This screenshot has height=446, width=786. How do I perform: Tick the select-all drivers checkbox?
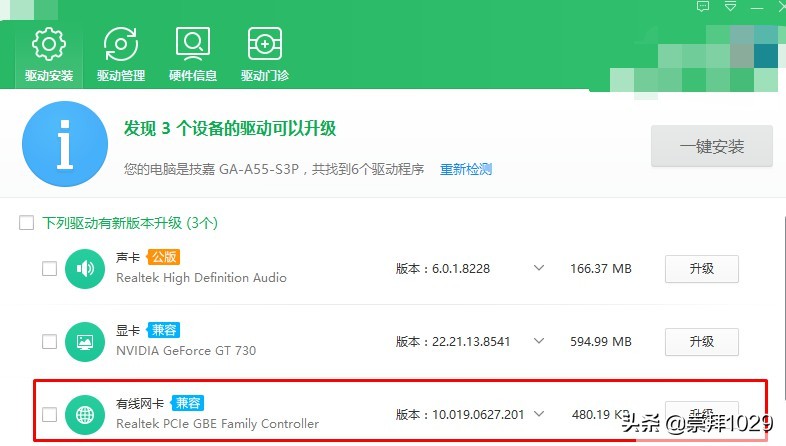click(27, 223)
